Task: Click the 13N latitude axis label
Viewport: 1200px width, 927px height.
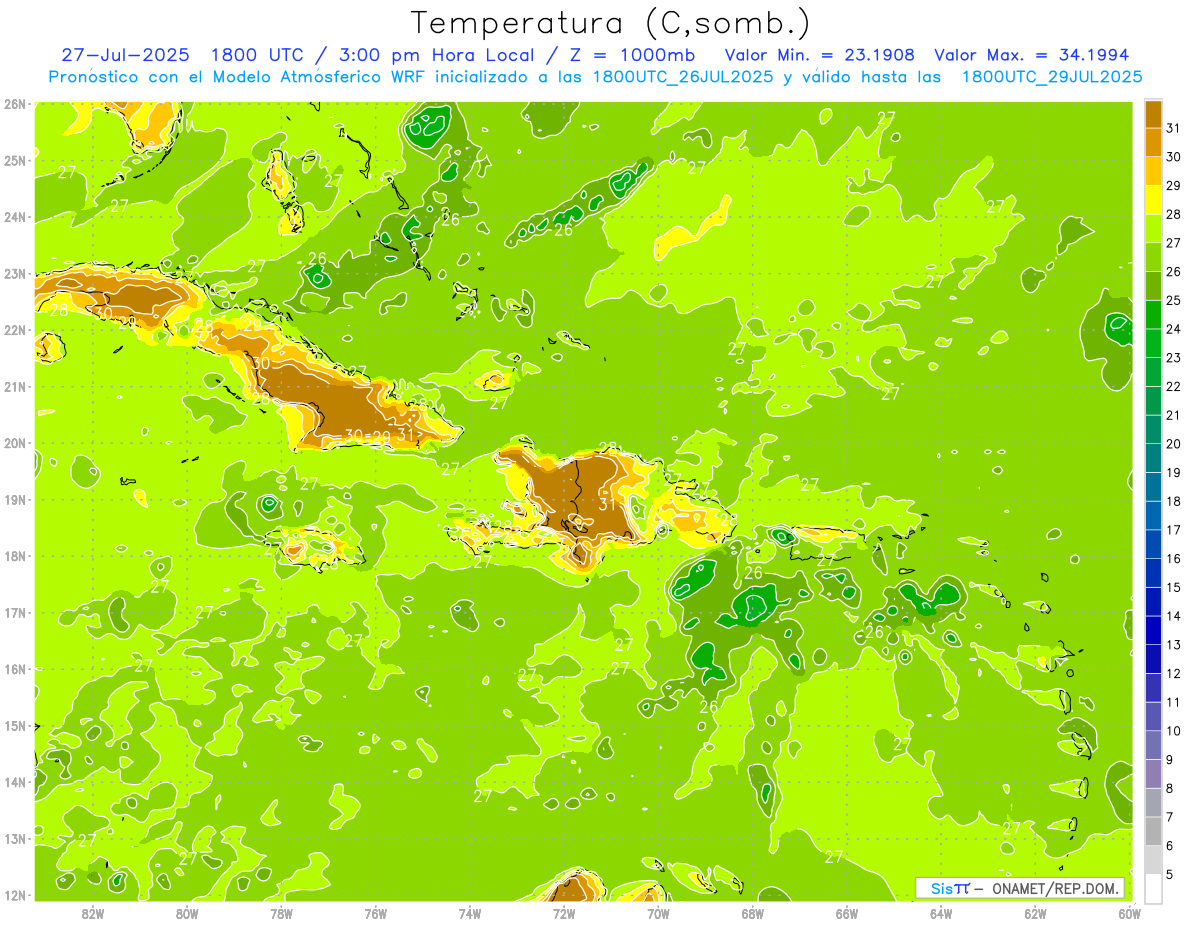Action: 15,839
